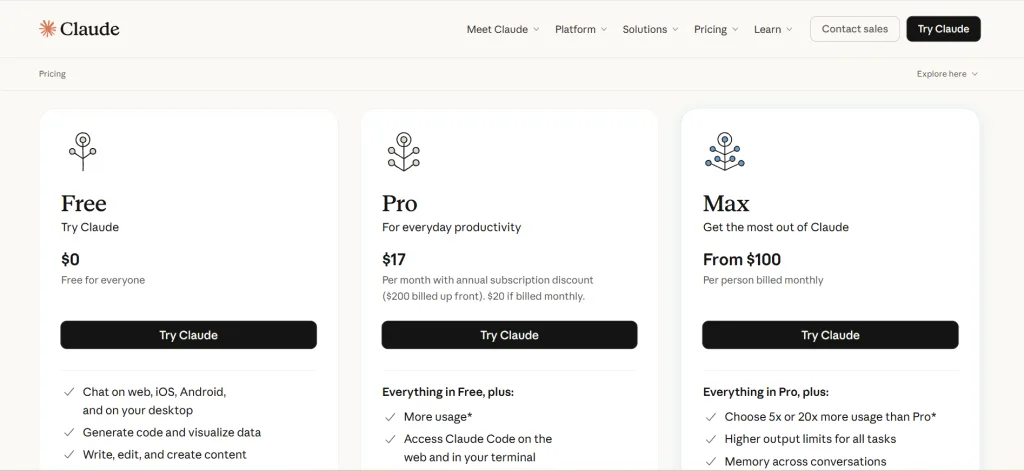Screen dimensions: 1024x471
Task: Click checkmark beside 'Choose 5x or 20x more usage'
Action: [711, 417]
